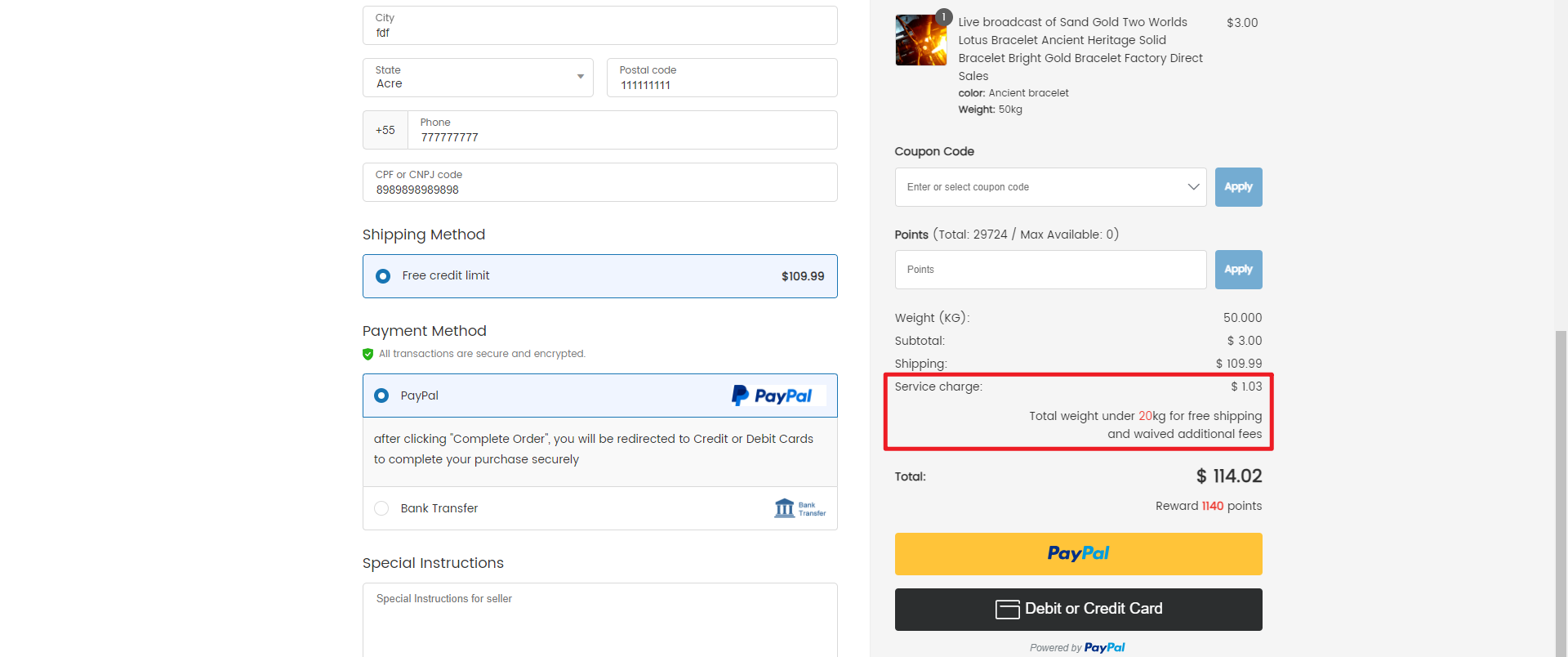Viewport: 1568px width, 657px height.
Task: Click the green secure transaction shield icon
Action: click(x=368, y=354)
